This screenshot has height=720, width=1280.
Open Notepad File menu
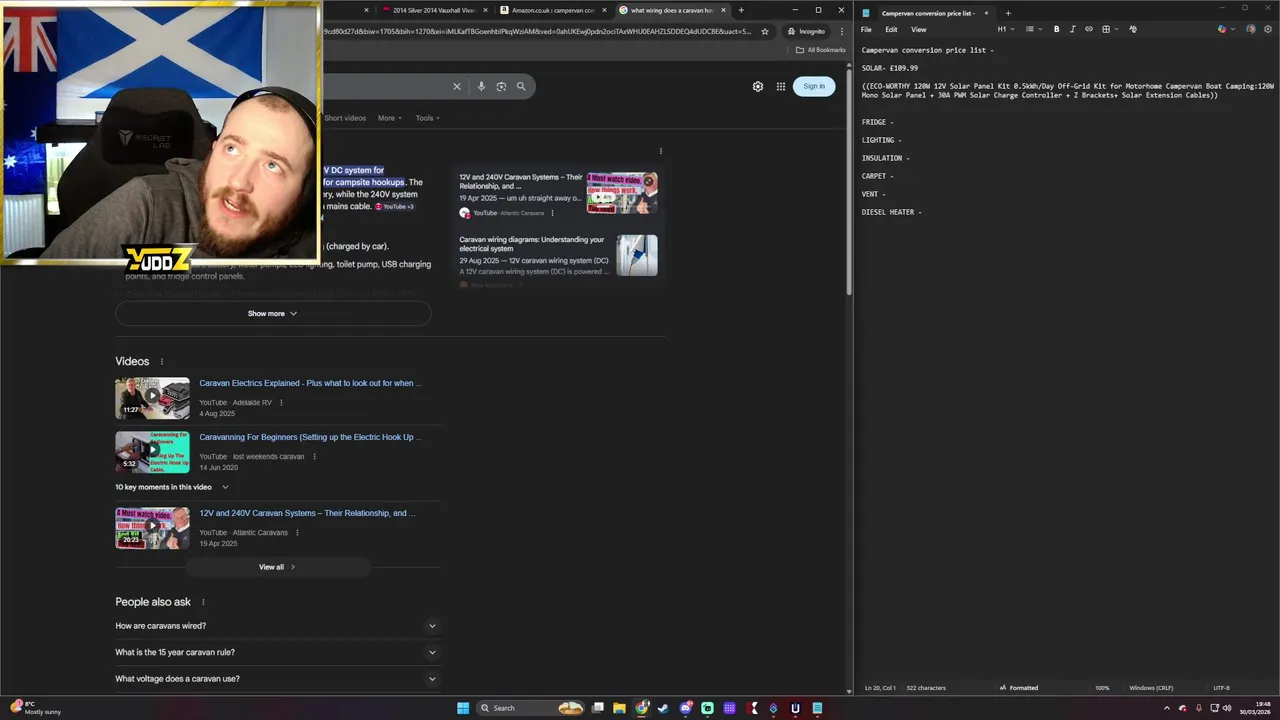coord(867,29)
